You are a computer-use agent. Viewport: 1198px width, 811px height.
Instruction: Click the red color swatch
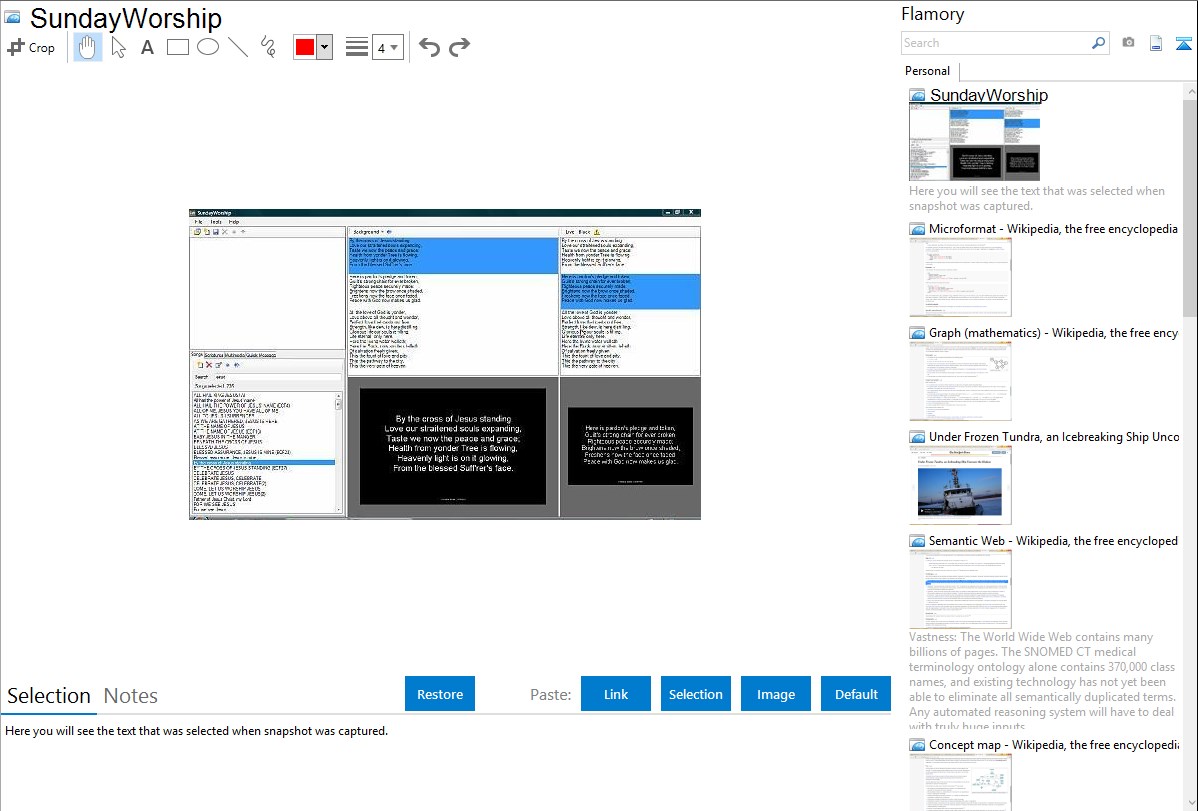tap(305, 47)
